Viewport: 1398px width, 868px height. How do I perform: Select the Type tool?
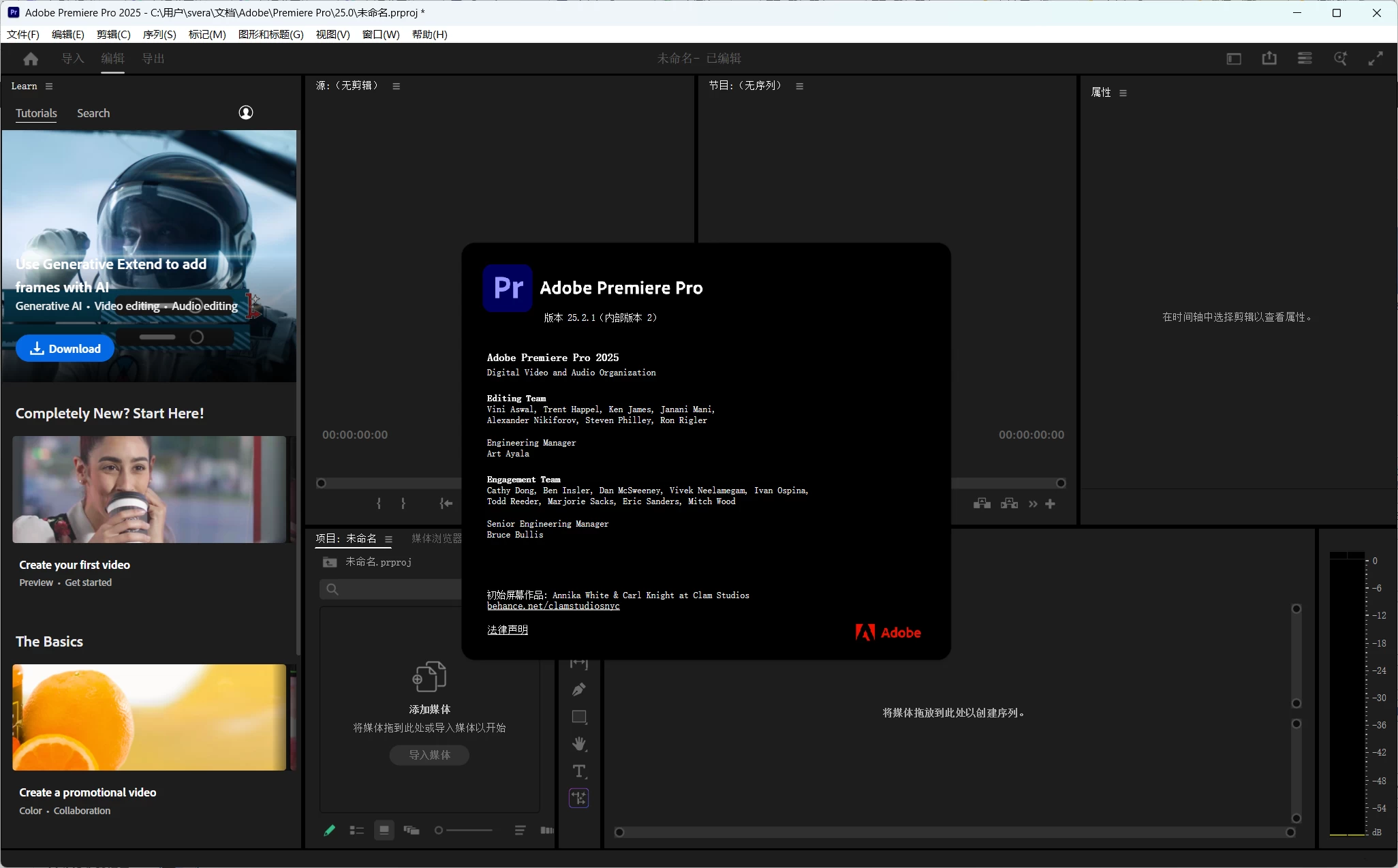(x=578, y=771)
